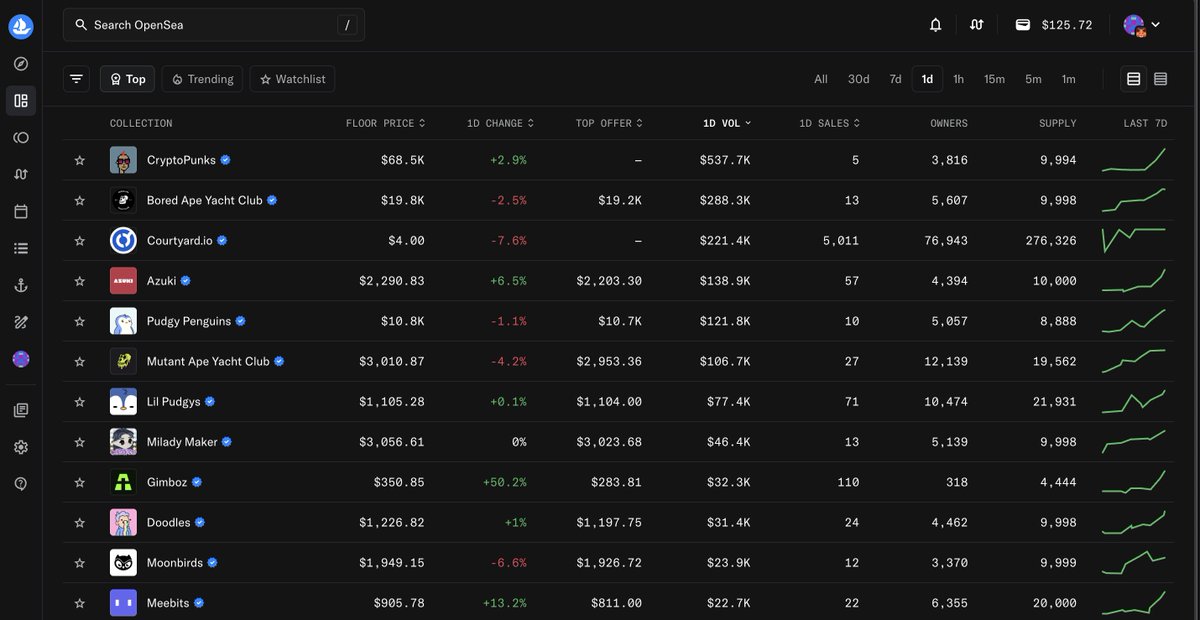Open notifications bell icon

[936, 25]
